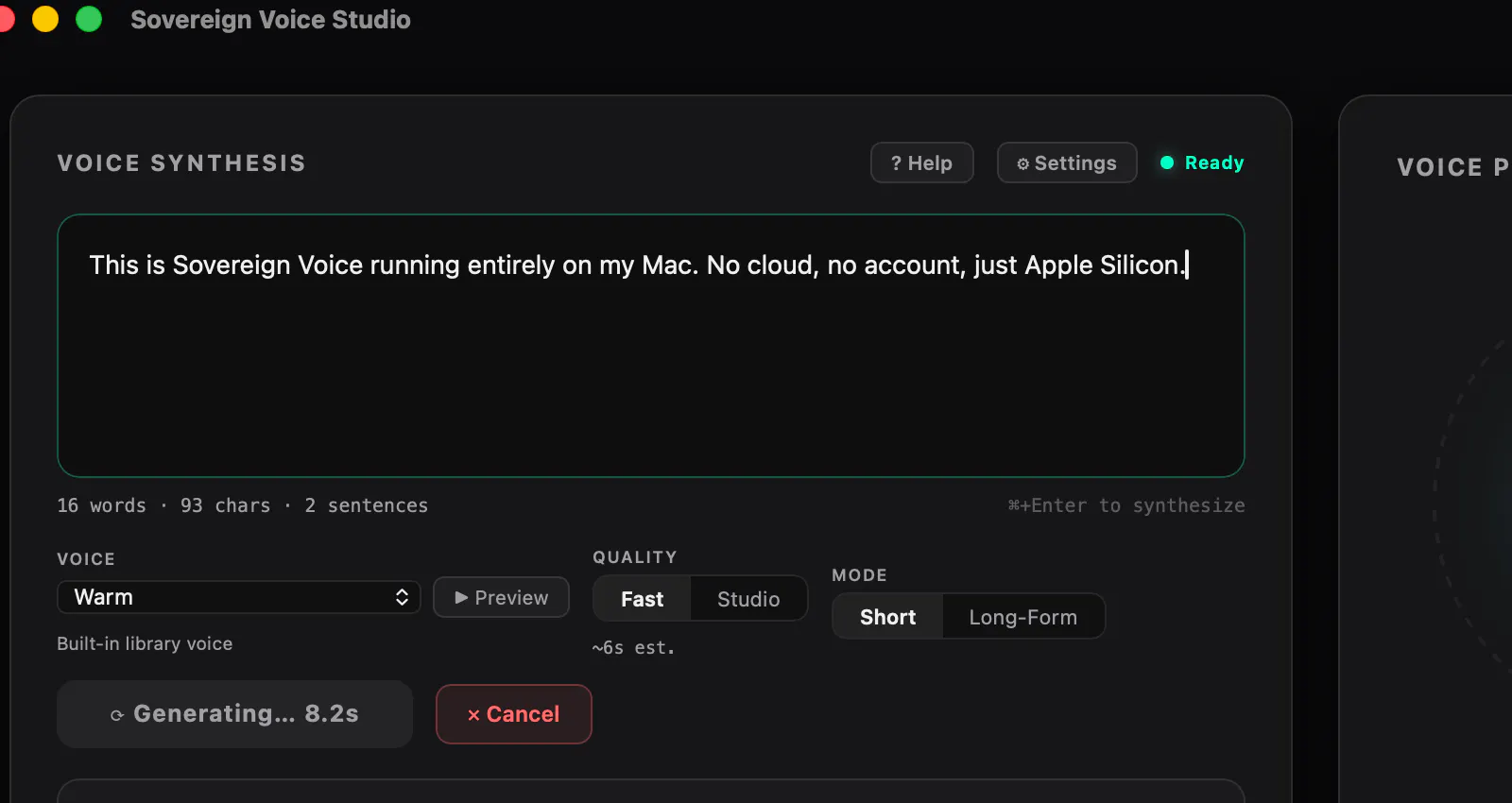Click the Sovereign Voice Studio window title
Screen dimensions: 1512x803
click(270, 20)
